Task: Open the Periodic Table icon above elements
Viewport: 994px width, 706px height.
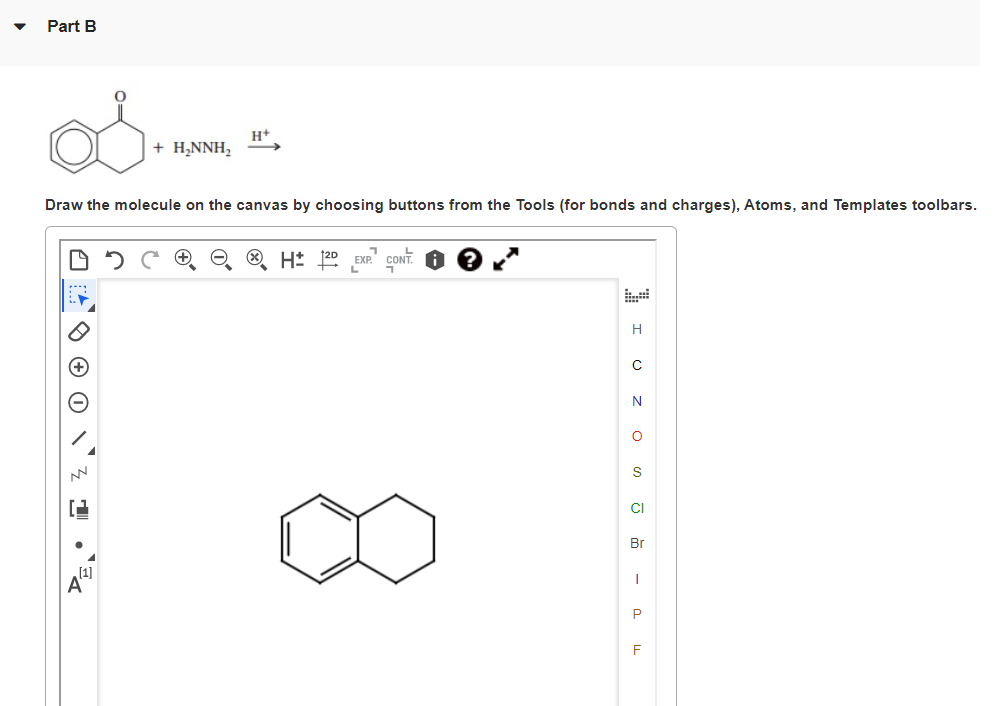Action: tap(637, 293)
